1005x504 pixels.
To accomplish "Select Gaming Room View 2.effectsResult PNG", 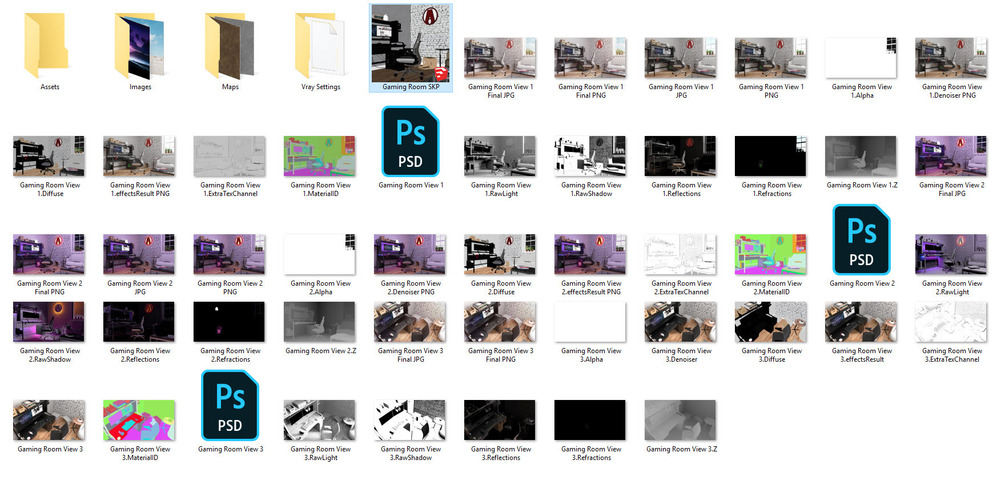I will tap(591, 255).
